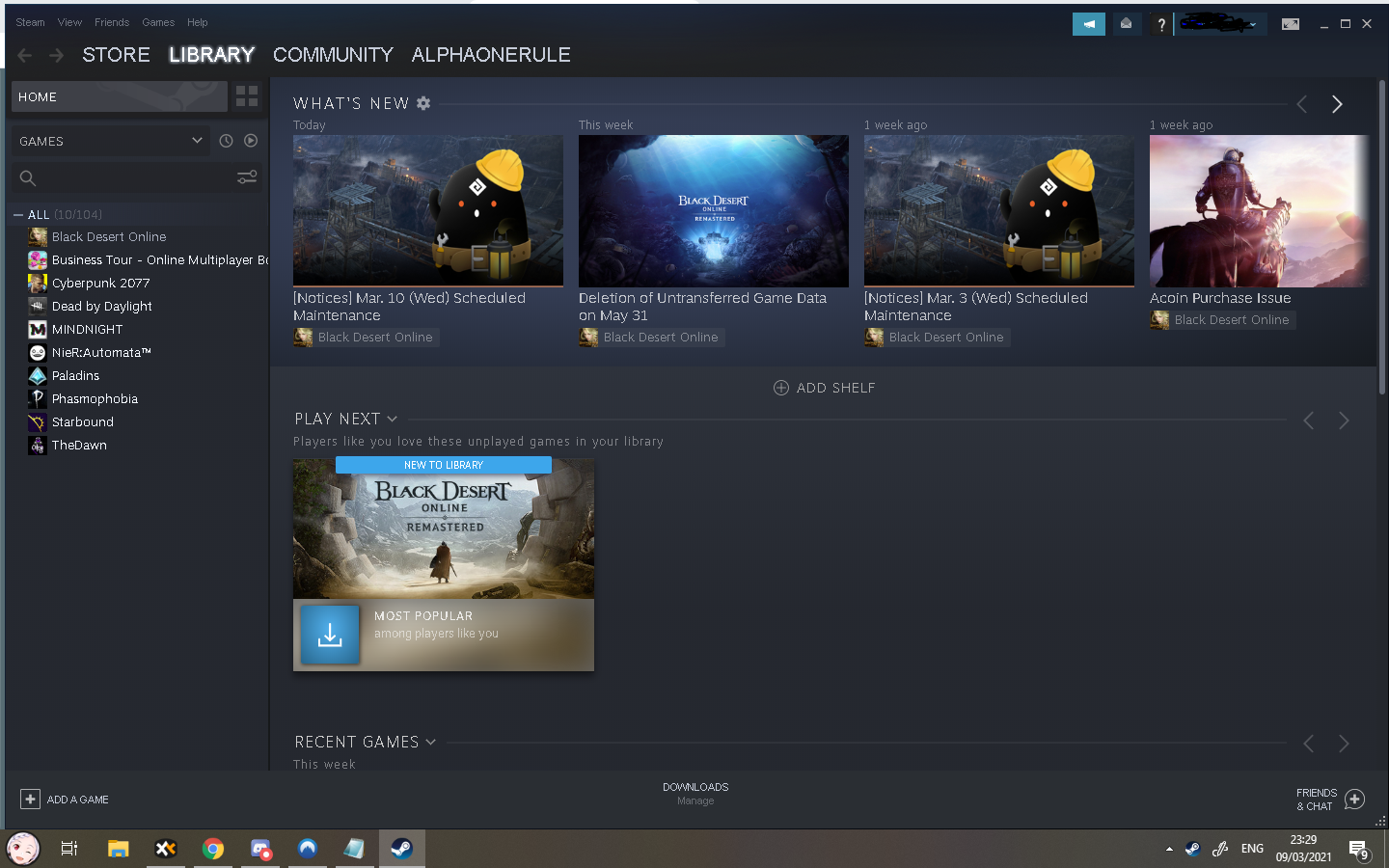Switch library to collections grid view
The width and height of the screenshot is (1389, 868).
pos(247,96)
